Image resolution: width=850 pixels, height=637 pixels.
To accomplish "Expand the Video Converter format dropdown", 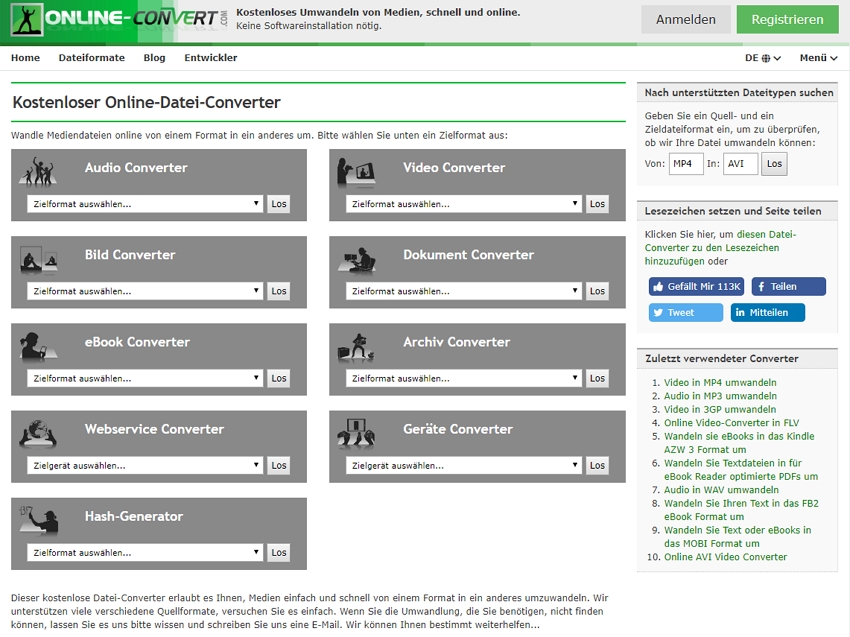I will pyautogui.click(x=464, y=204).
